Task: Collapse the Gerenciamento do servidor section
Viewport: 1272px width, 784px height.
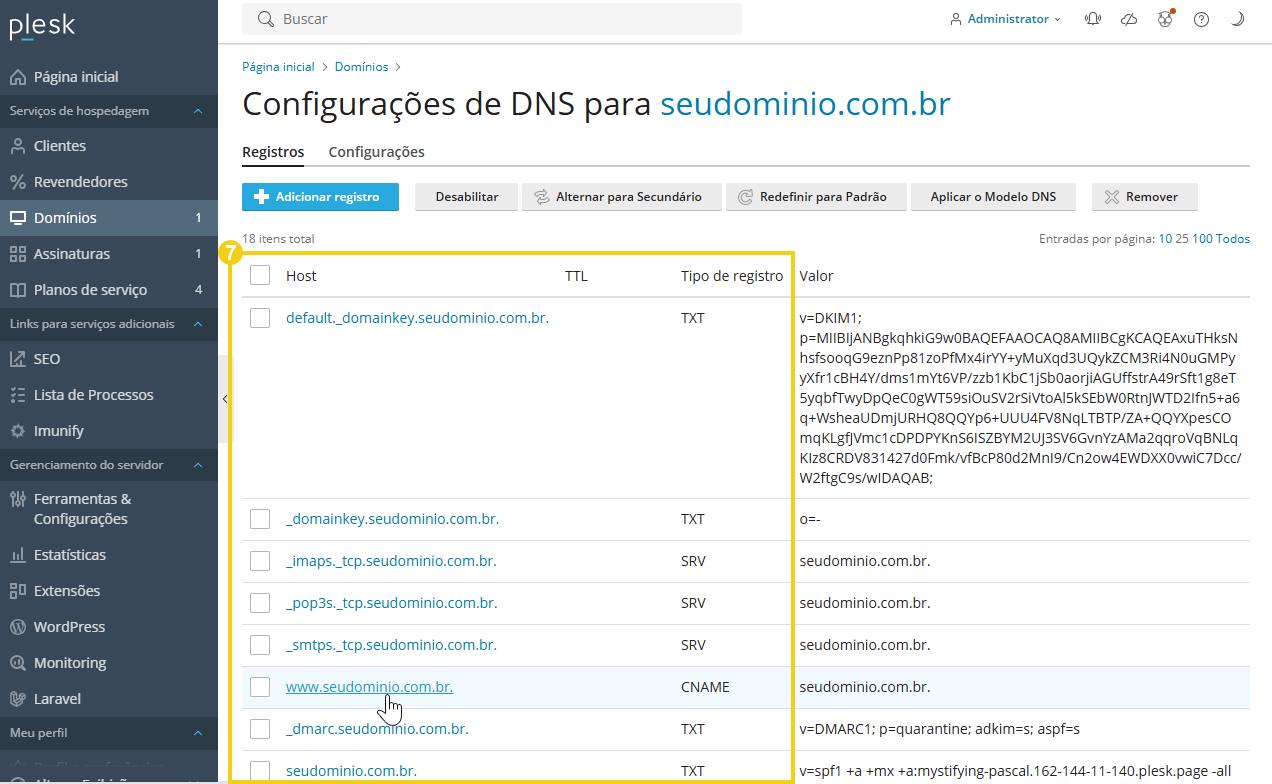Action: tap(198, 465)
